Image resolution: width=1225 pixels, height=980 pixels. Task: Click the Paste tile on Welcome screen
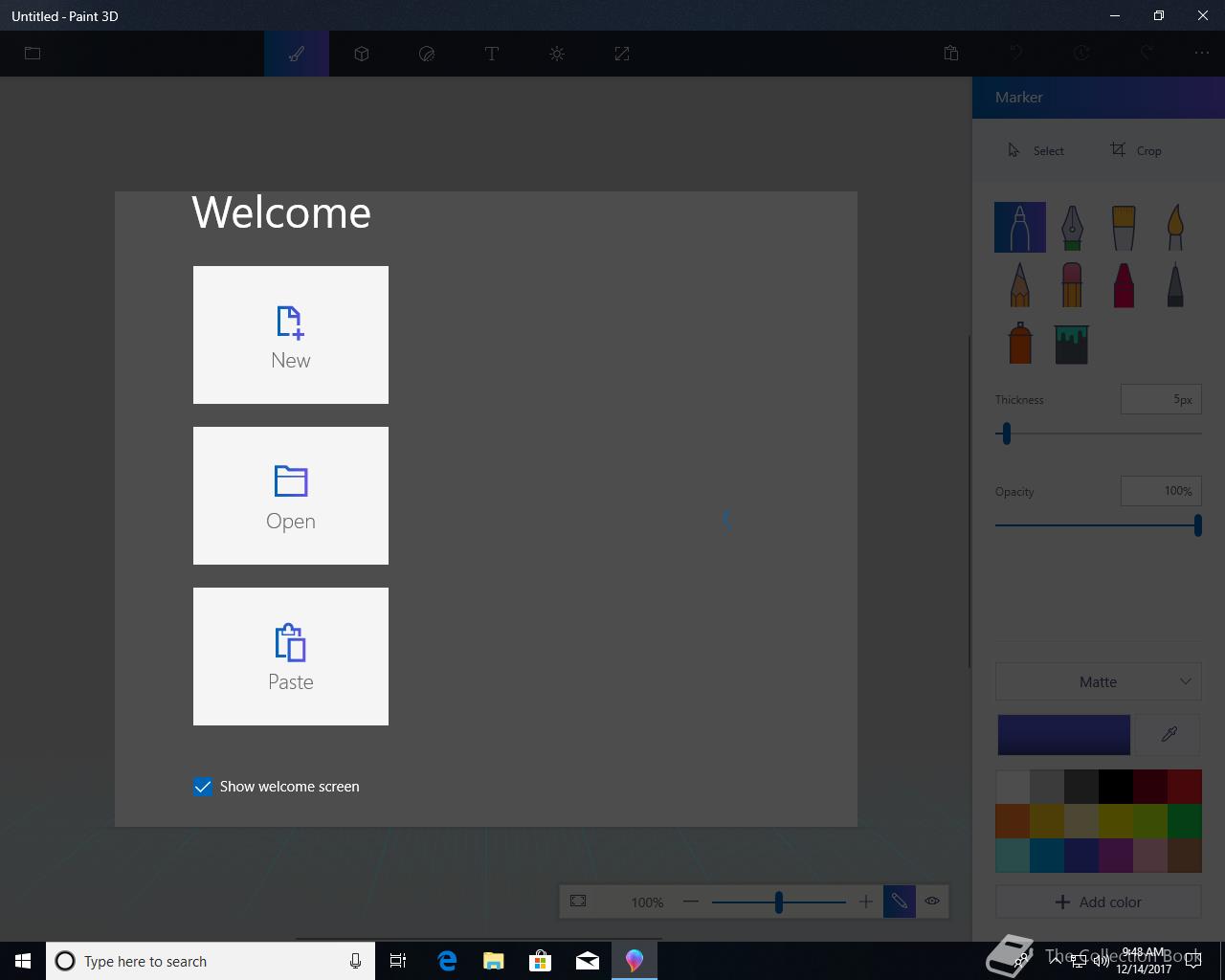[291, 657]
